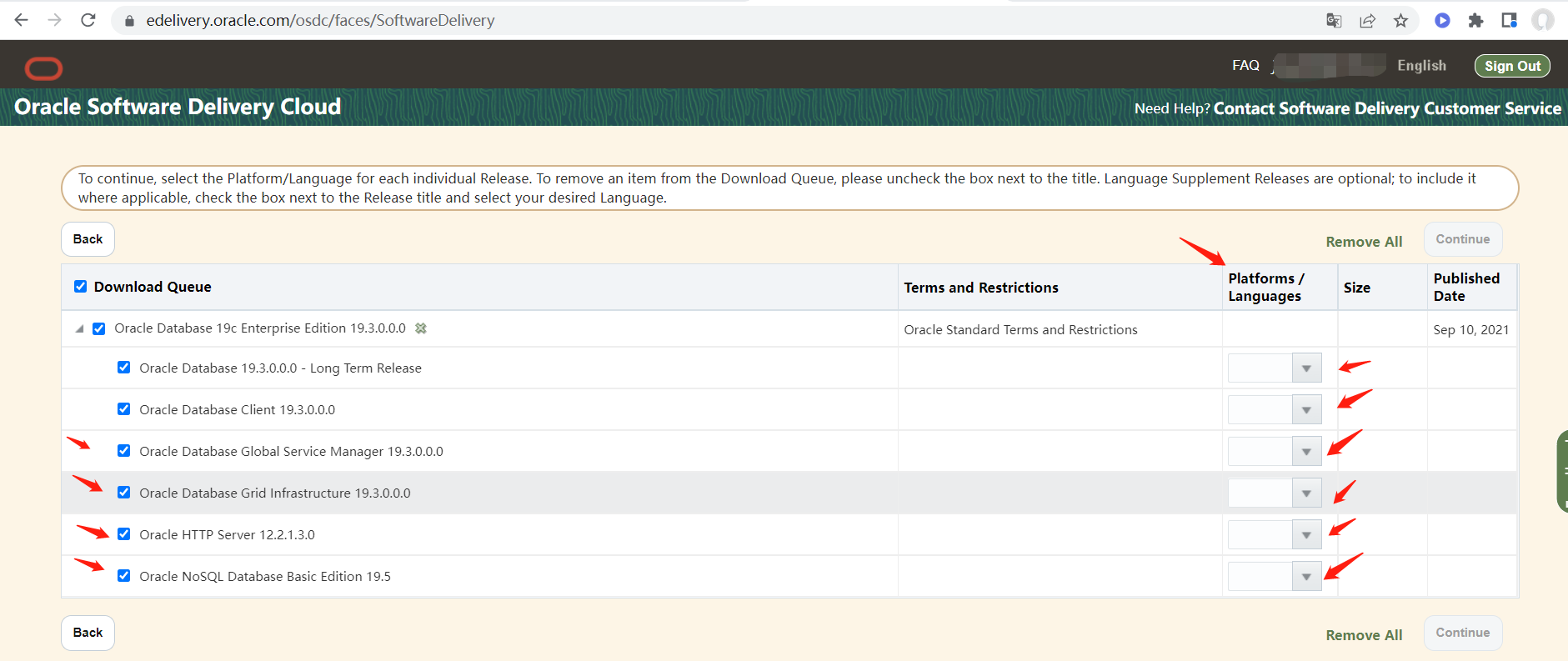Viewport: 1568px width, 661px height.
Task: Uncheck Oracle NoSQL Database Basic Edition 19.5
Action: tap(124, 576)
